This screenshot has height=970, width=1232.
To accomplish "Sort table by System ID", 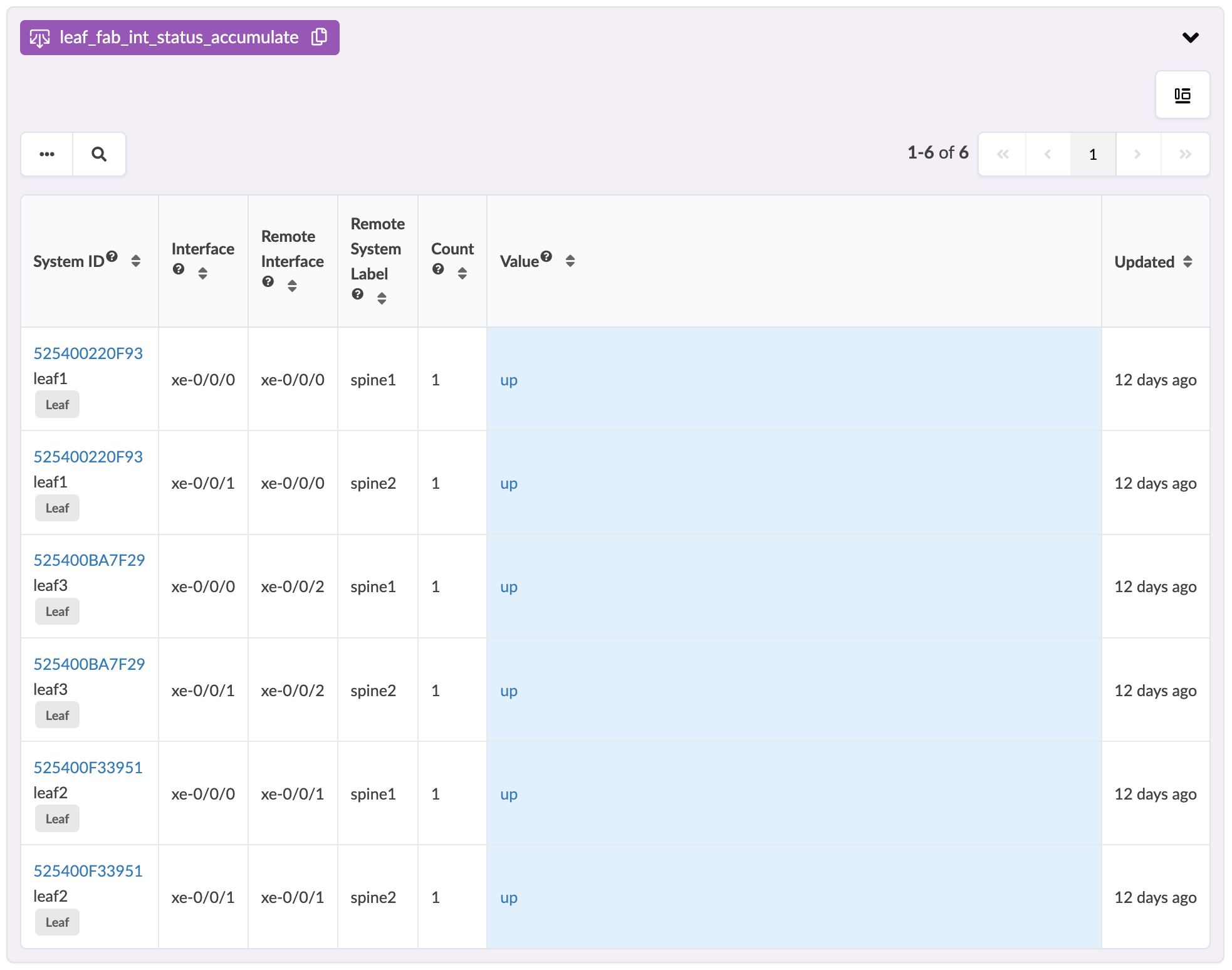I will 136,261.
